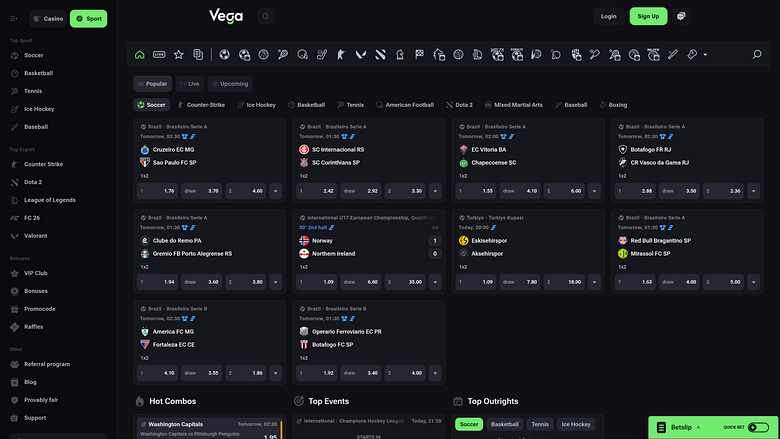Select the Popular tab

click(x=153, y=84)
